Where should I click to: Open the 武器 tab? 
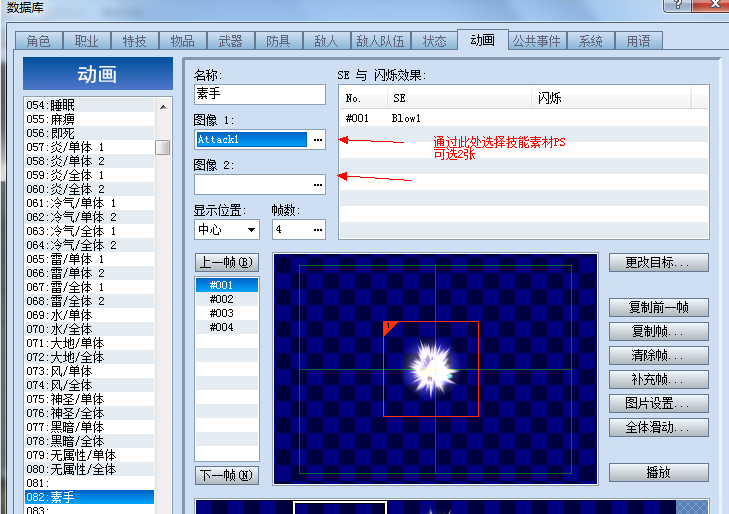(x=231, y=41)
